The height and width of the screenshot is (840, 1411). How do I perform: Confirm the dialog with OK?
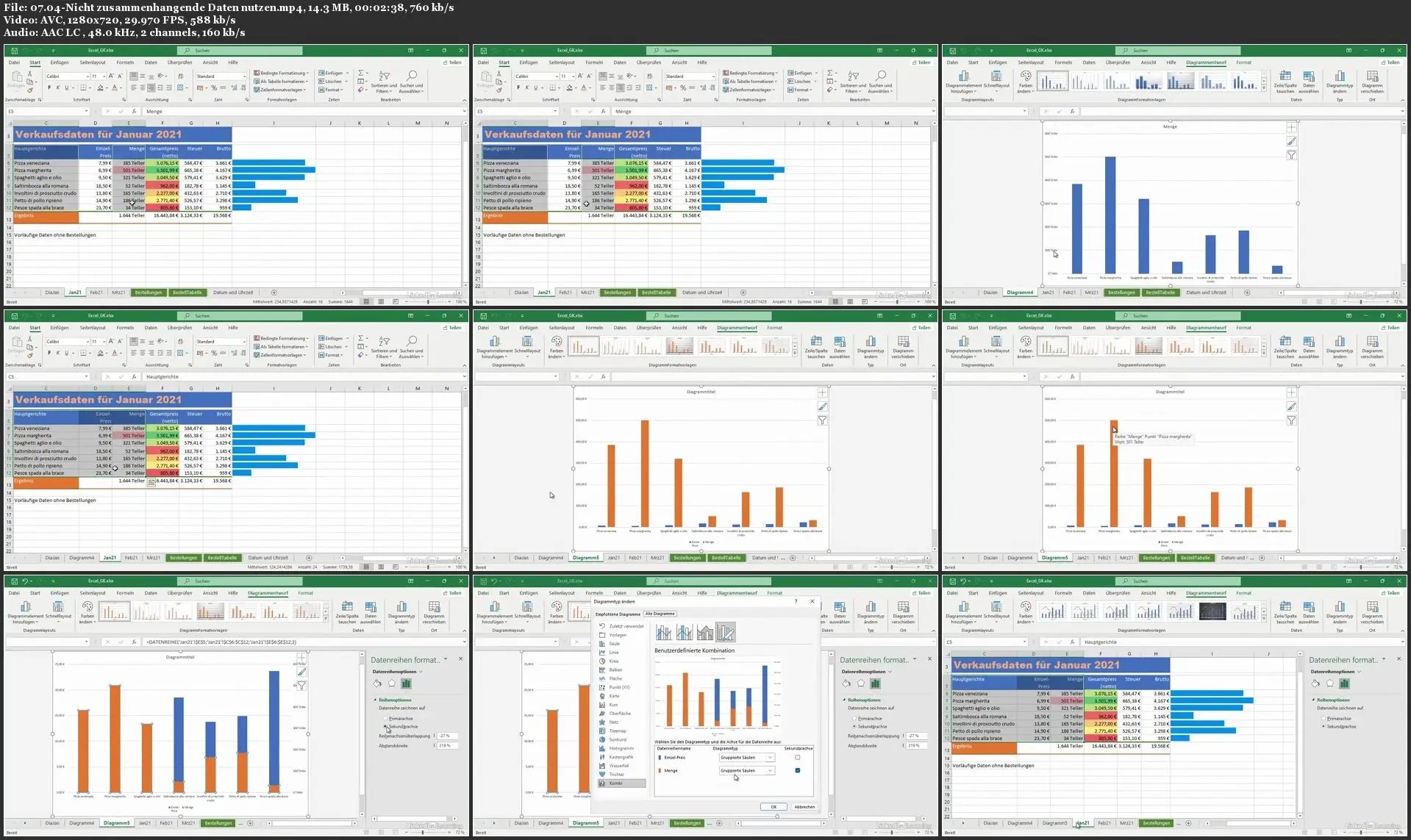(774, 806)
